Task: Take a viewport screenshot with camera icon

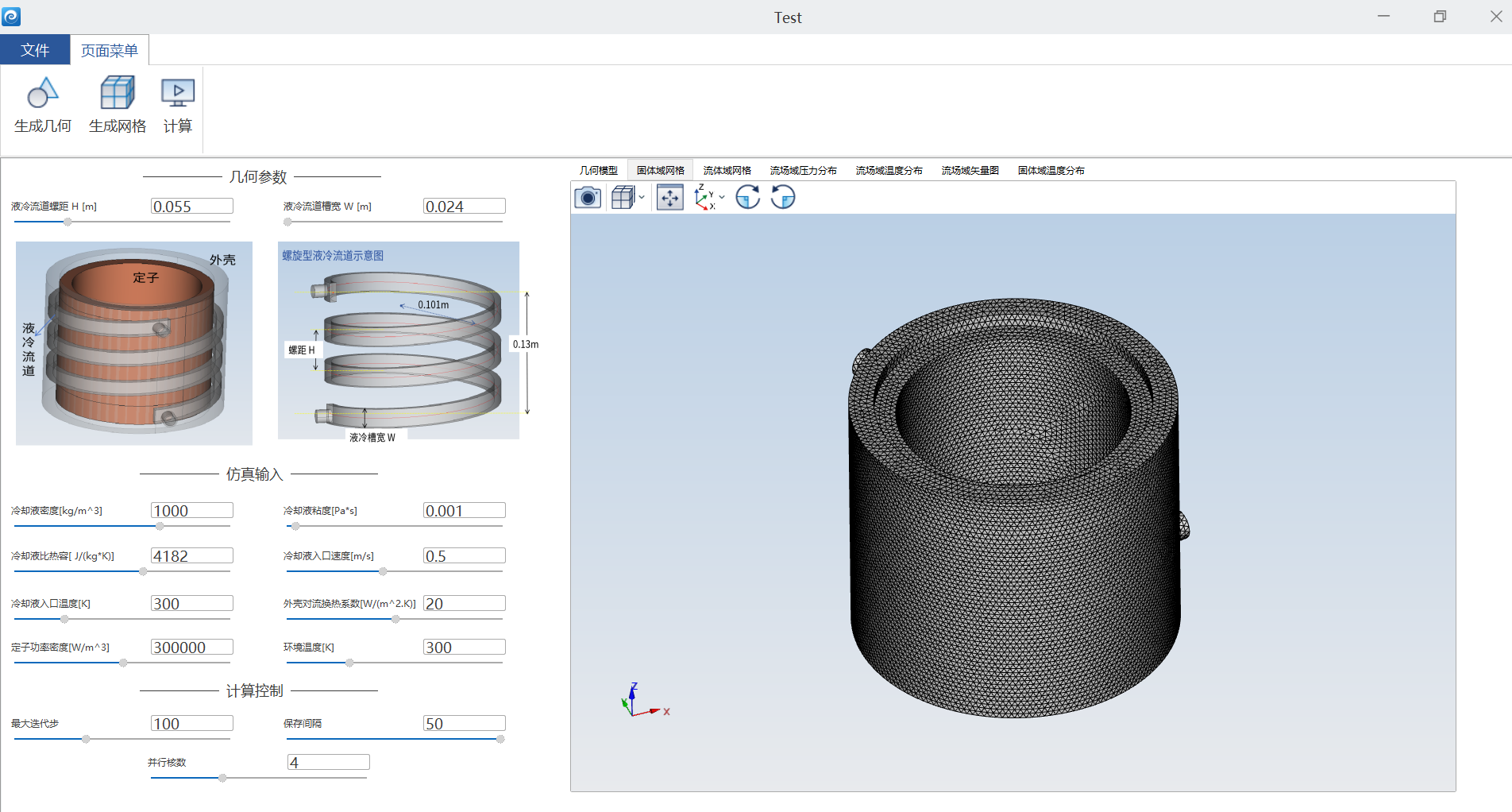Action: (x=588, y=197)
